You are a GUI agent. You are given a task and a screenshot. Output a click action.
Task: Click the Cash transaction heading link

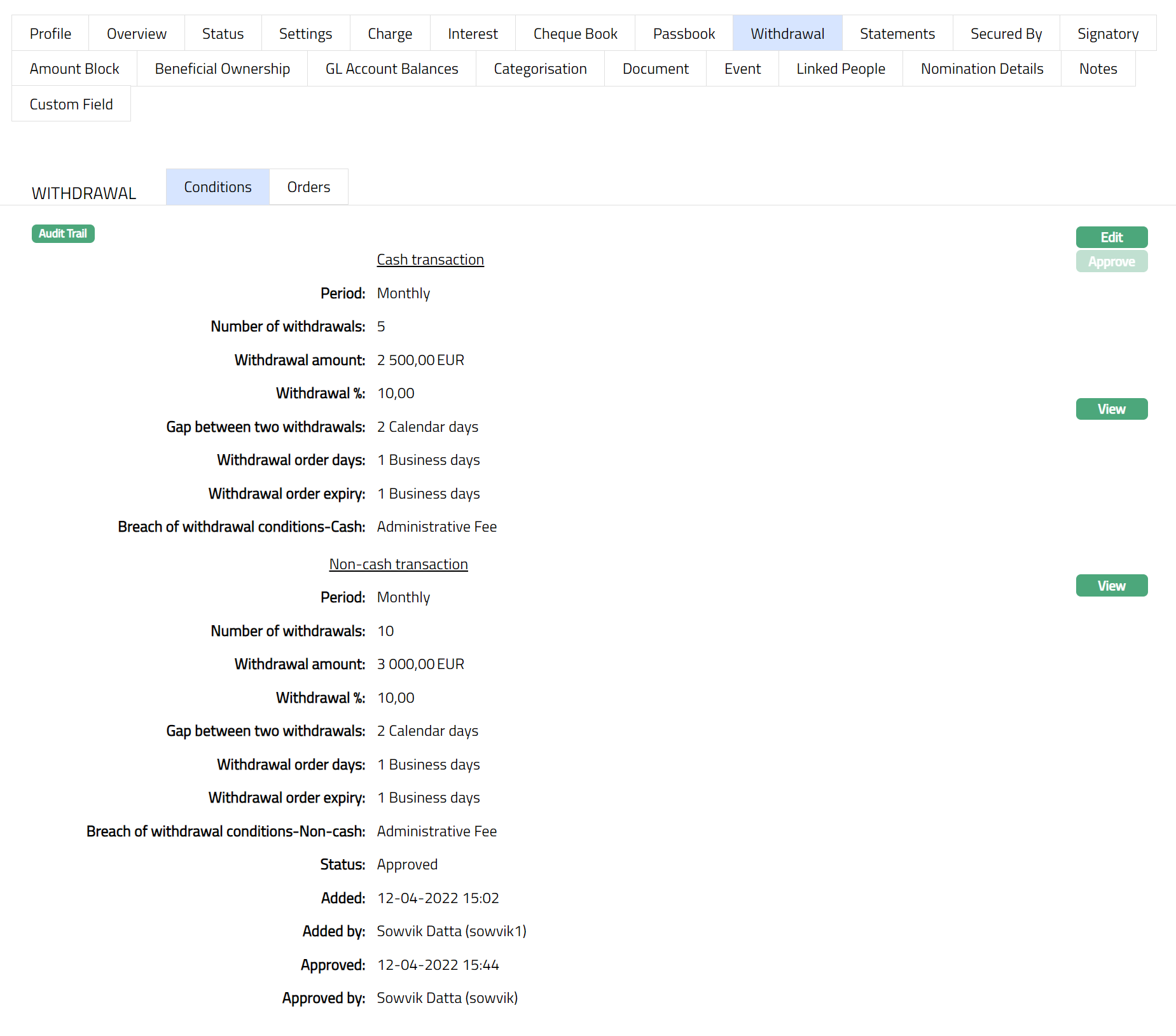coord(430,259)
